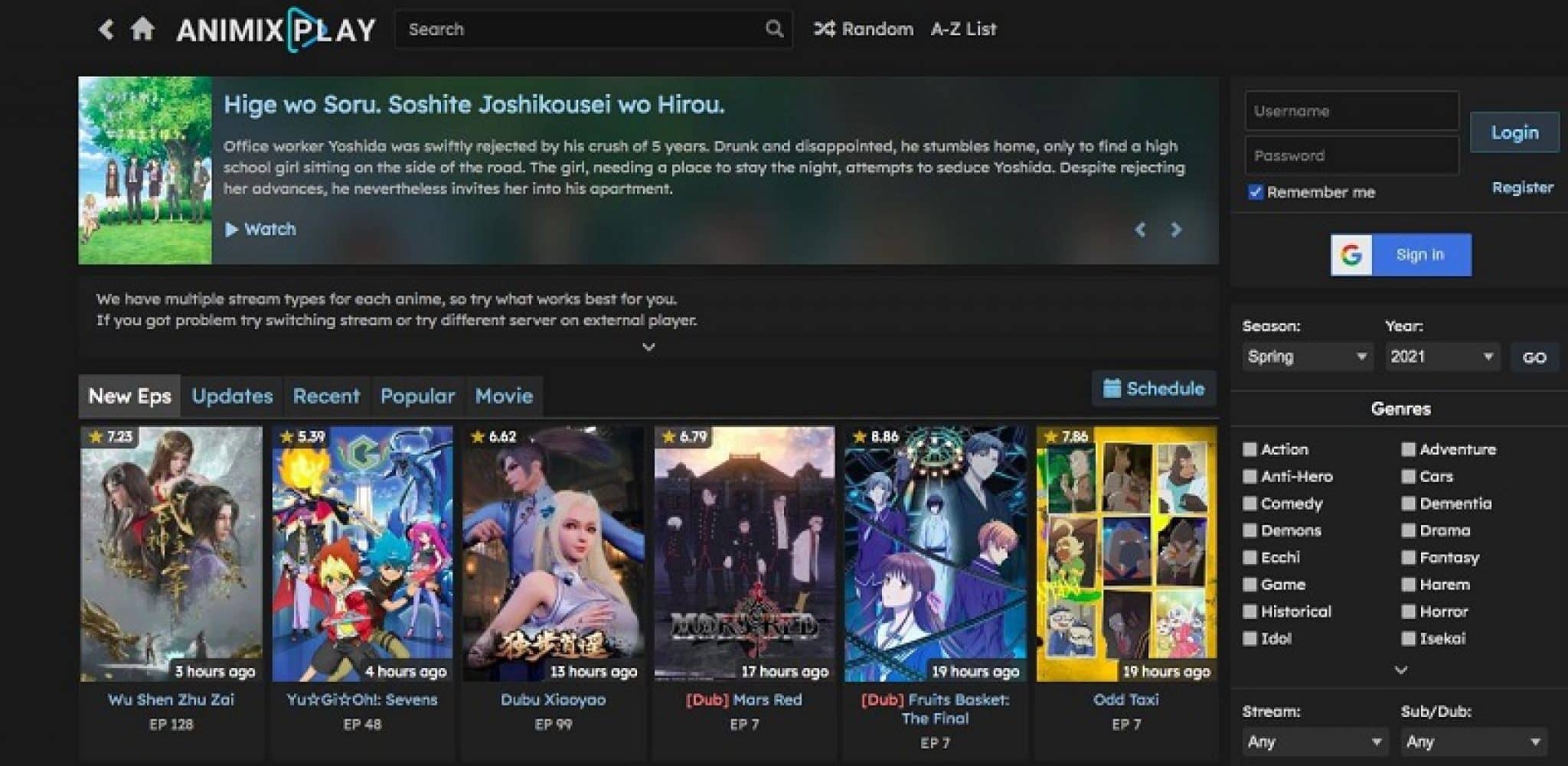
Task: Click the Random shuffle icon
Action: click(x=824, y=29)
